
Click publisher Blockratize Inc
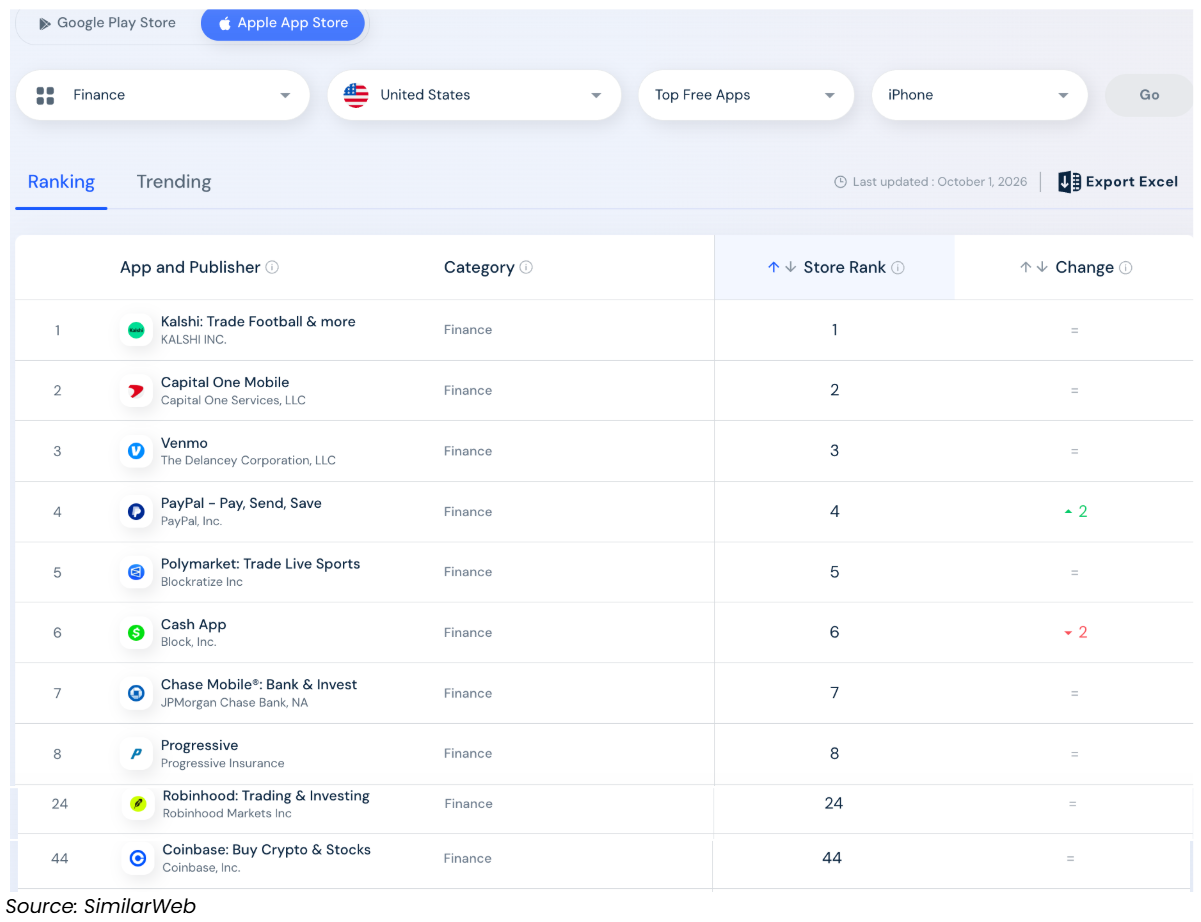point(202,582)
